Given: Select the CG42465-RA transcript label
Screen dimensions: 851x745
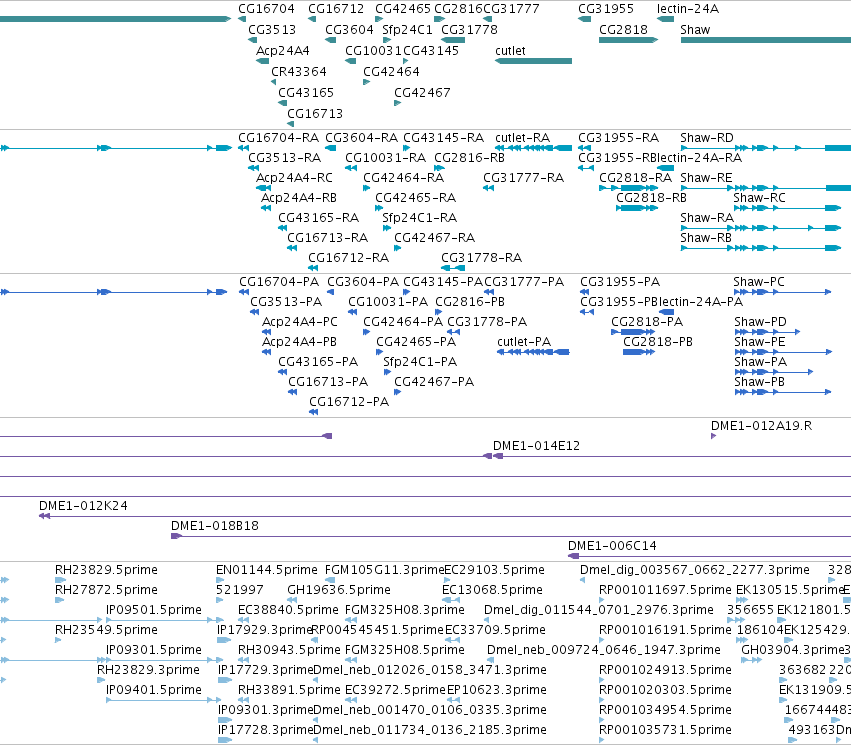Looking at the screenshot, I should 415,198.
